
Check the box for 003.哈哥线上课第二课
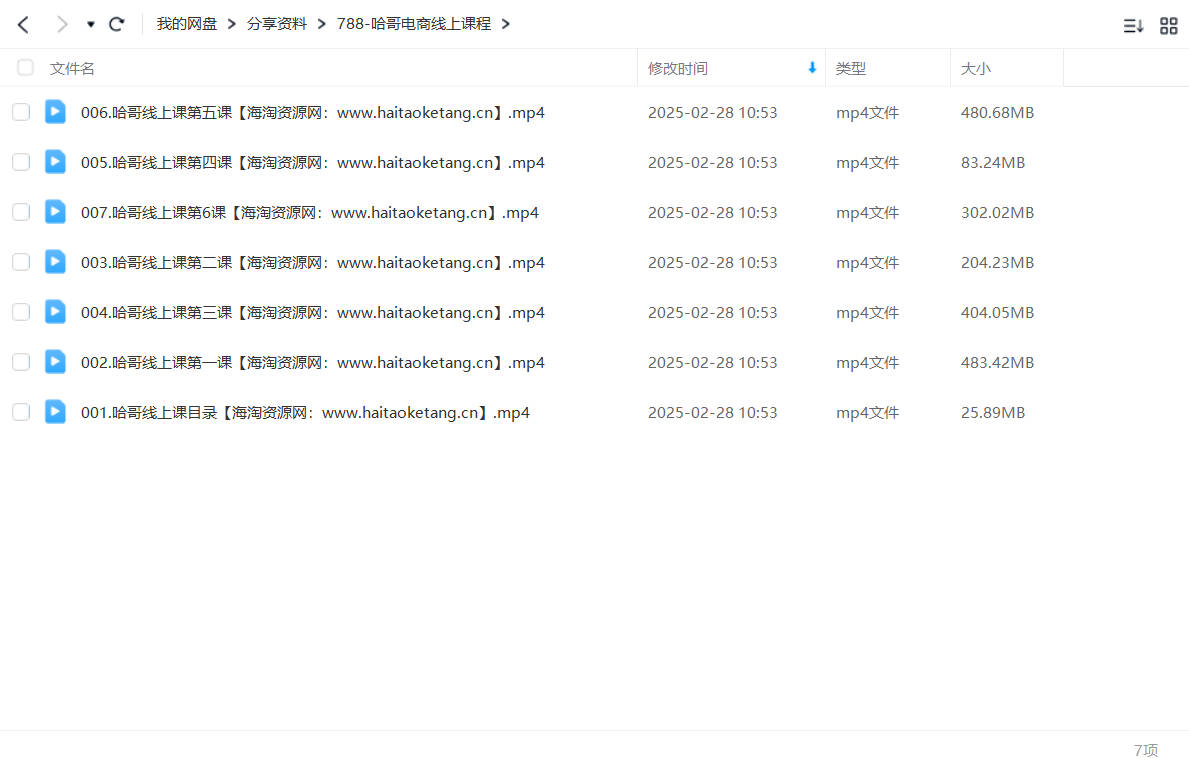(x=21, y=262)
